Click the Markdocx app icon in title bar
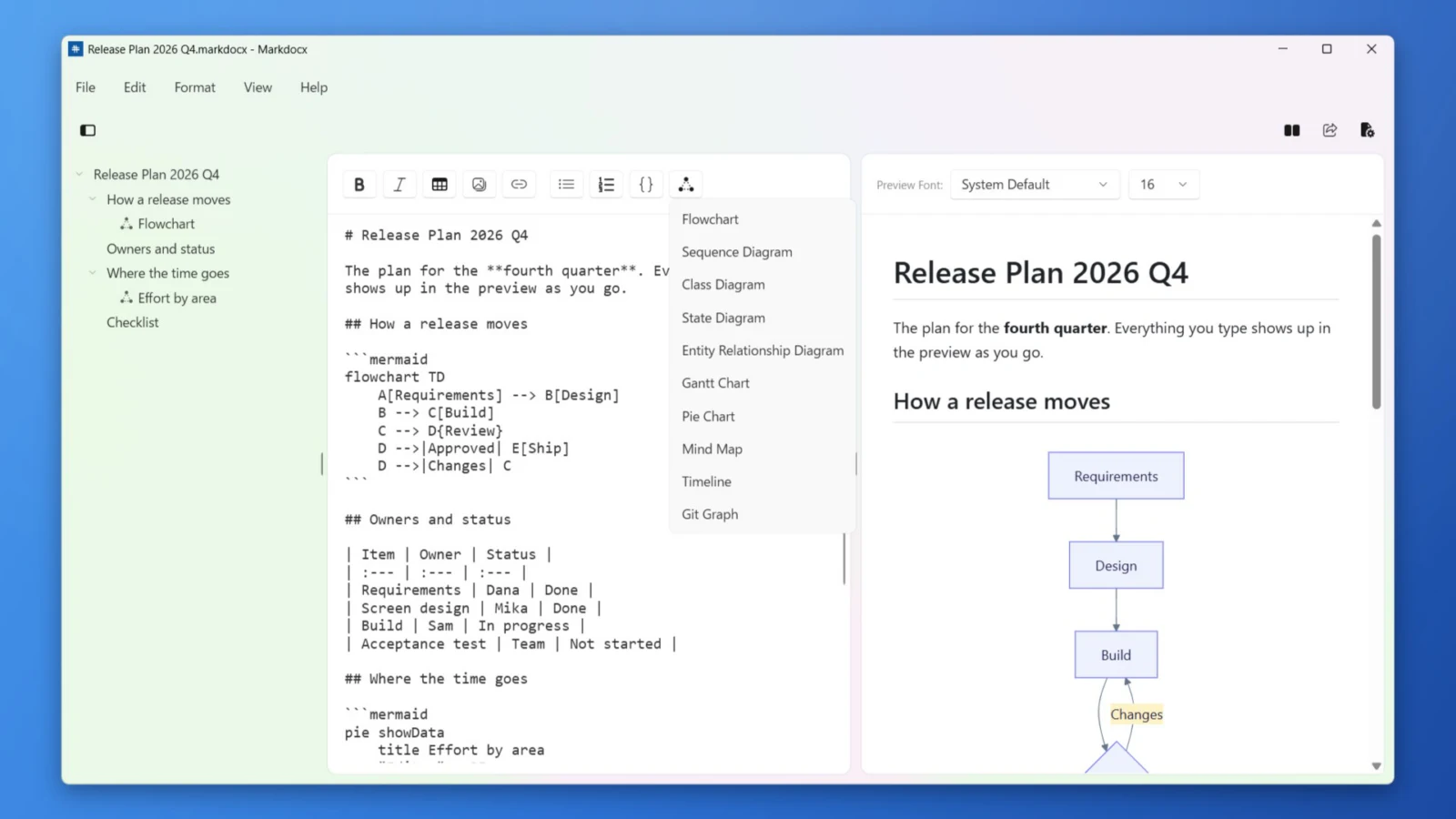 [x=76, y=49]
